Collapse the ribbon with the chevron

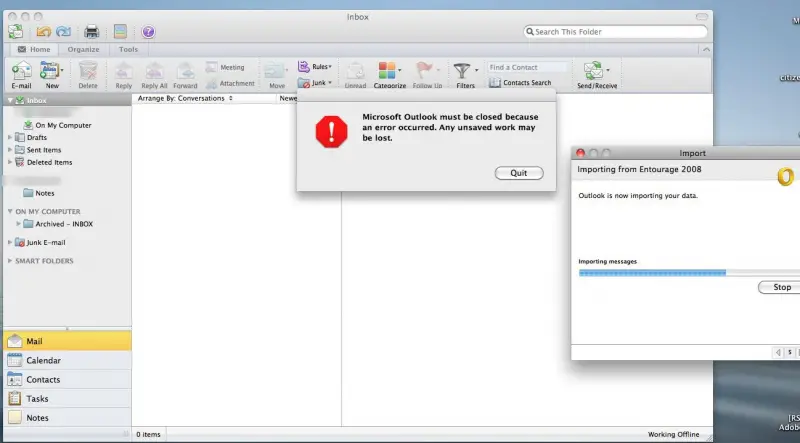point(706,50)
